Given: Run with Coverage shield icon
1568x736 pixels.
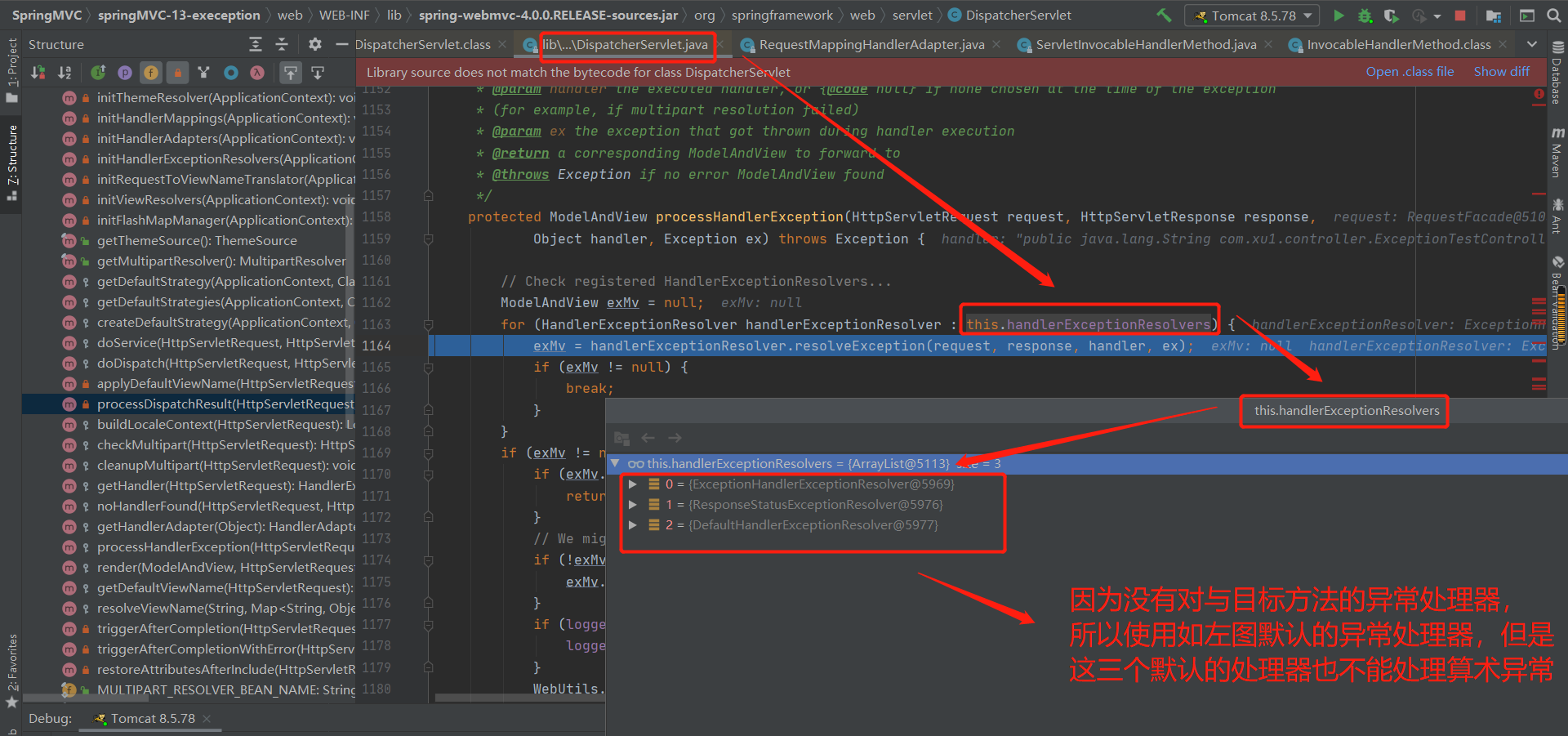Looking at the screenshot, I should 1392,16.
